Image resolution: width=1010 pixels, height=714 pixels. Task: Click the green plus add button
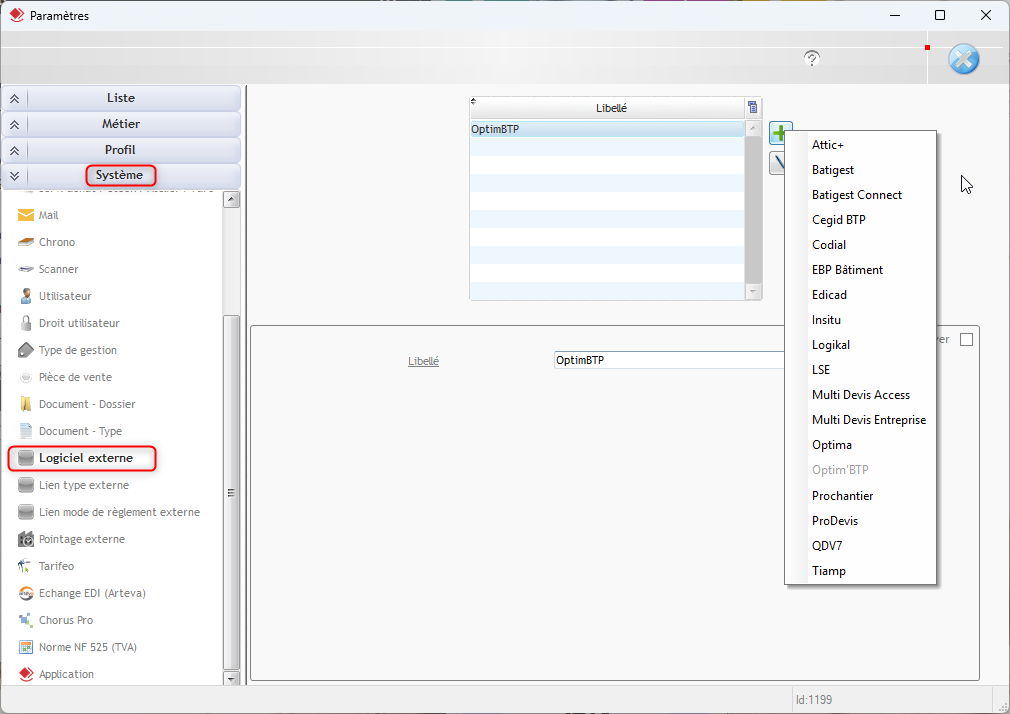[x=779, y=132]
